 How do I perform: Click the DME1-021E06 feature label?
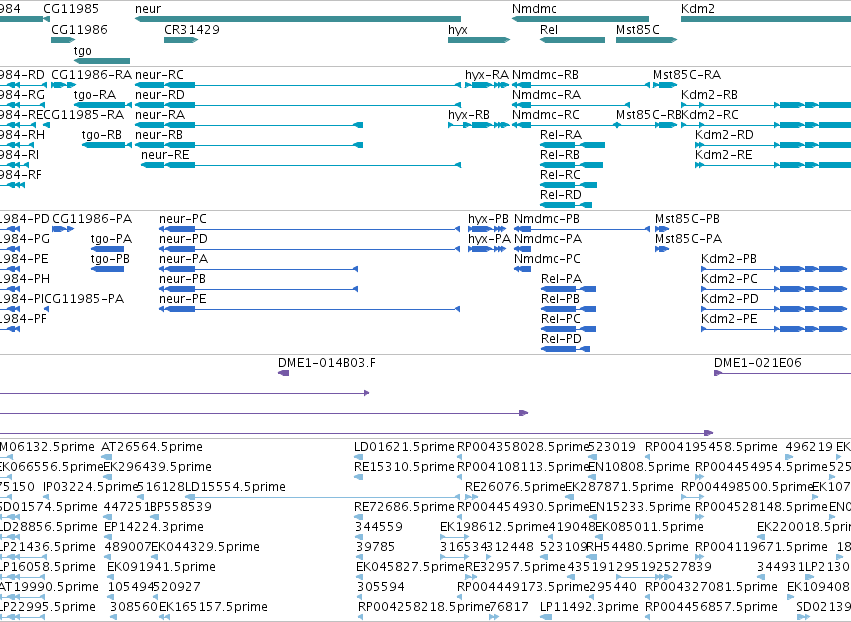[x=758, y=364]
